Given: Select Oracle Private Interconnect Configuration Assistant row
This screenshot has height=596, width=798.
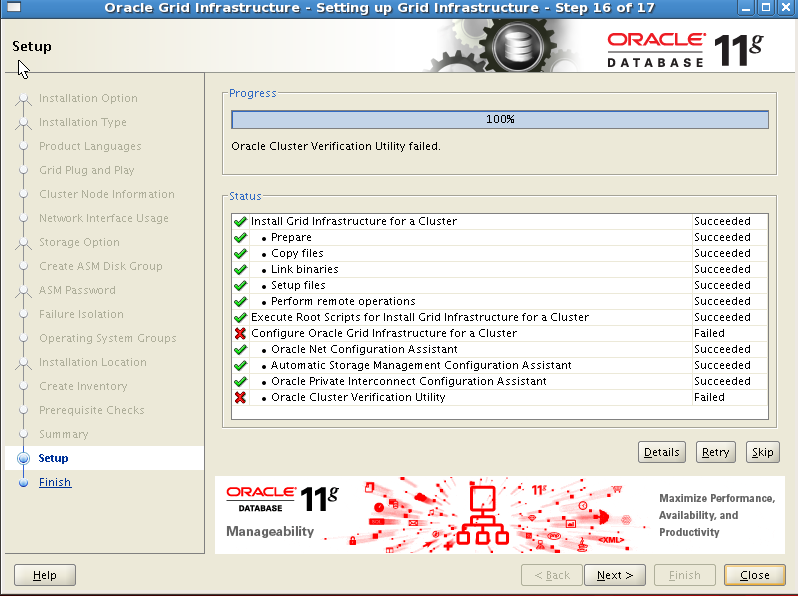Looking at the screenshot, I should (x=500, y=381).
